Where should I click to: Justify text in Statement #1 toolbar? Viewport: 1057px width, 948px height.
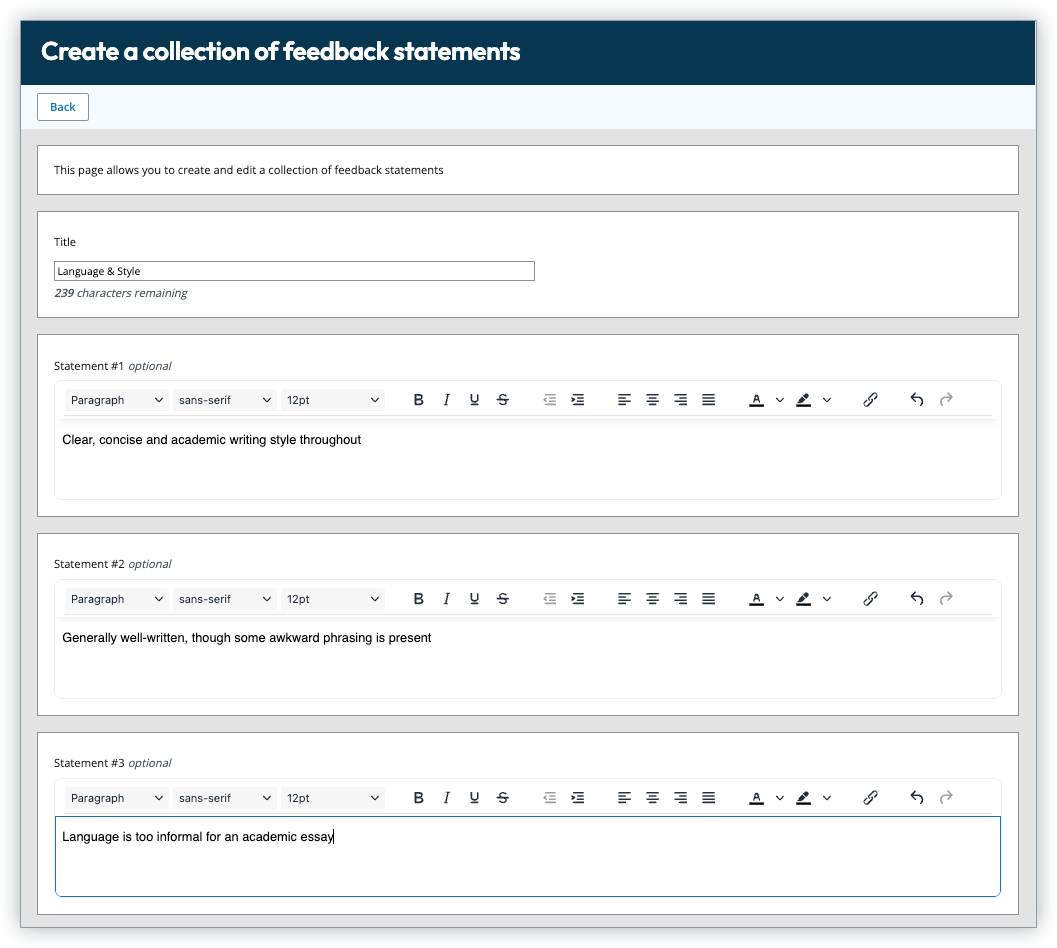pyautogui.click(x=708, y=400)
